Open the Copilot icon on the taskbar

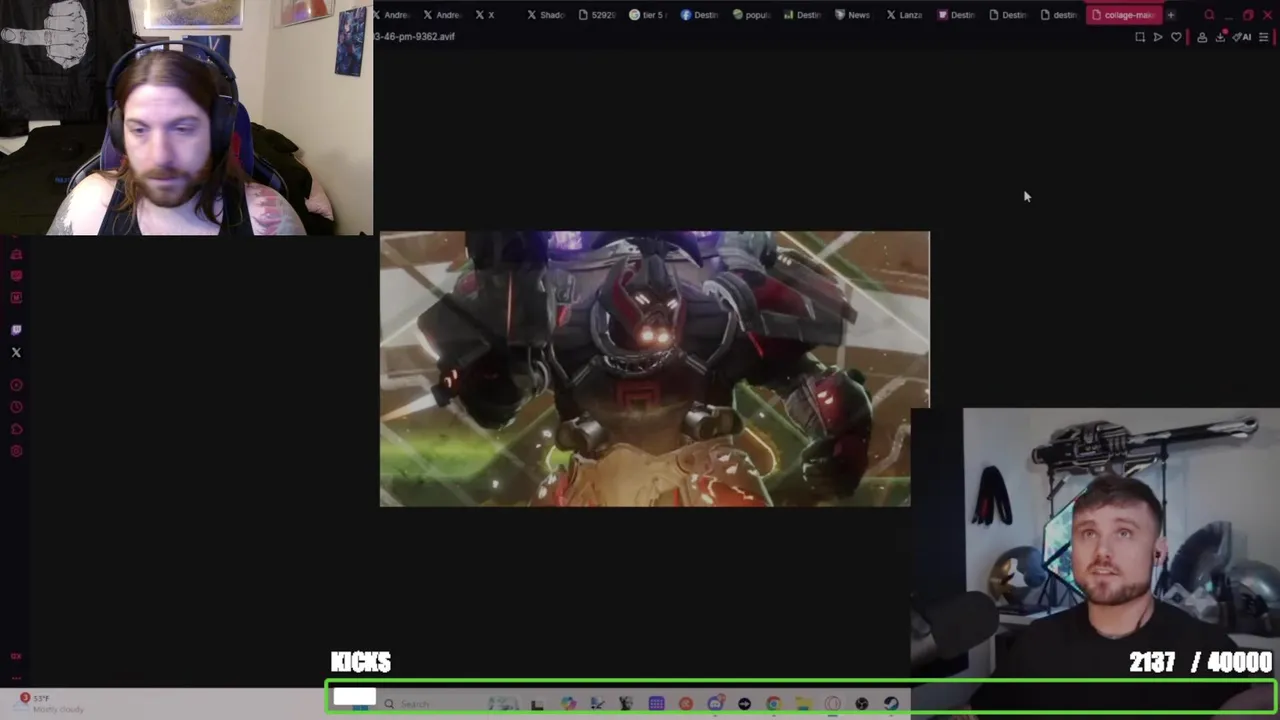tap(569, 704)
